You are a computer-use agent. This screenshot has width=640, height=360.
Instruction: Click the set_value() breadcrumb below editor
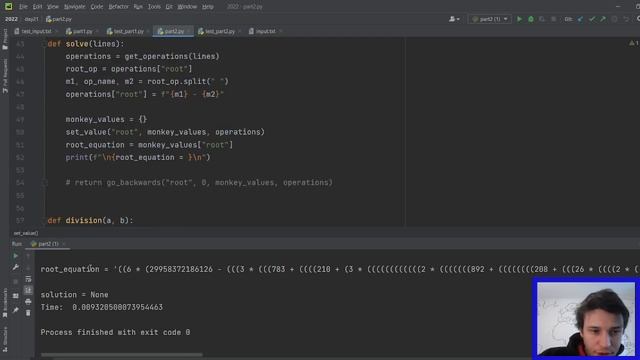tap(26, 233)
